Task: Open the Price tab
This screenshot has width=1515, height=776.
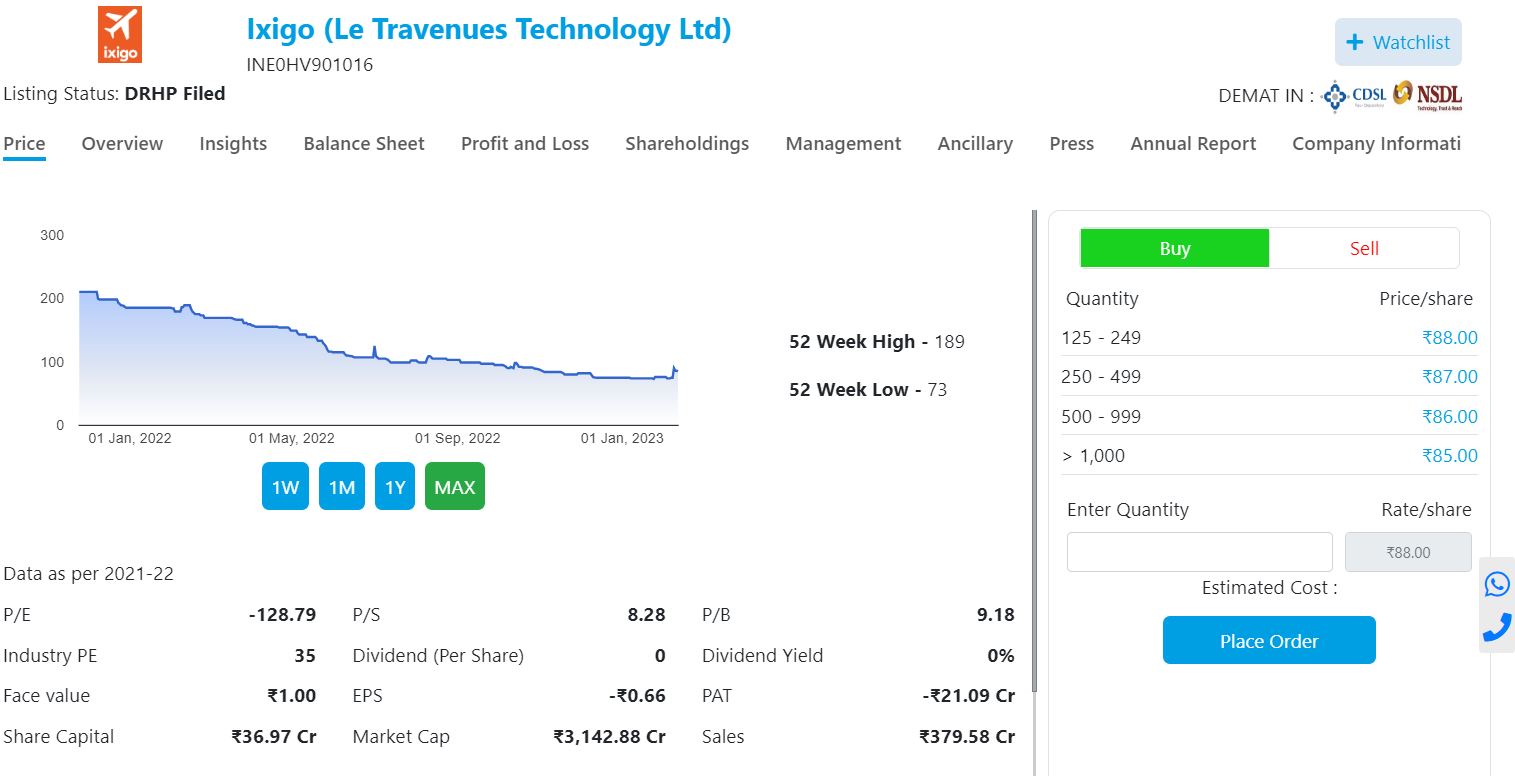Action: click(x=24, y=144)
